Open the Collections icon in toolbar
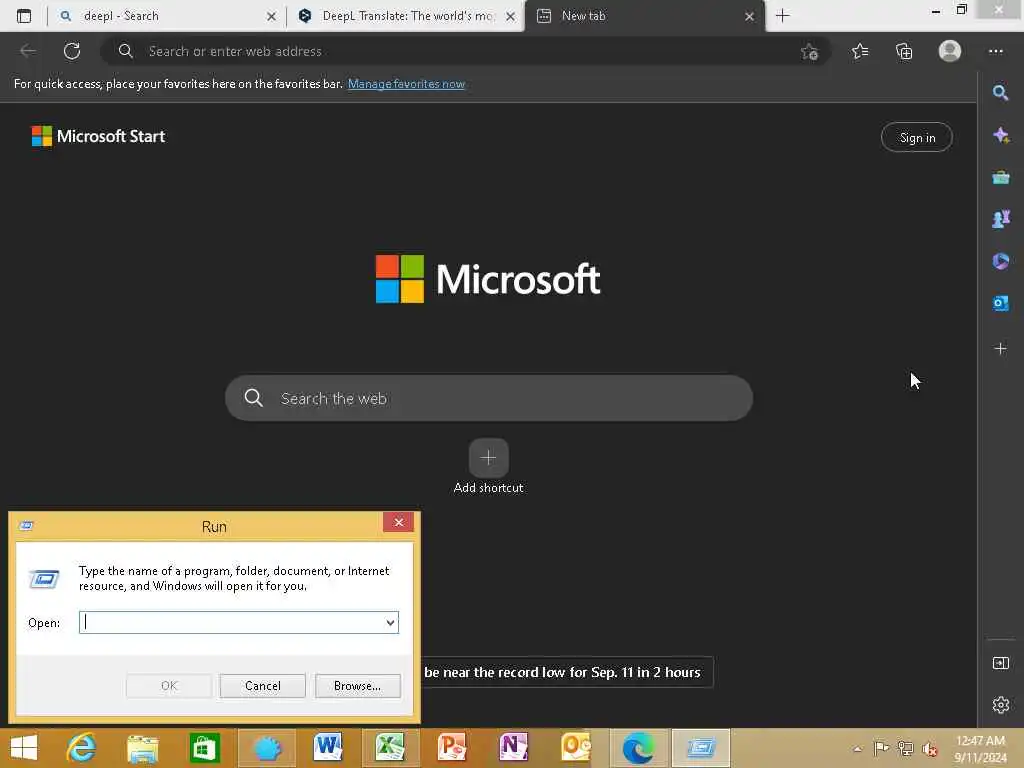The width and height of the screenshot is (1024, 768). (x=904, y=51)
